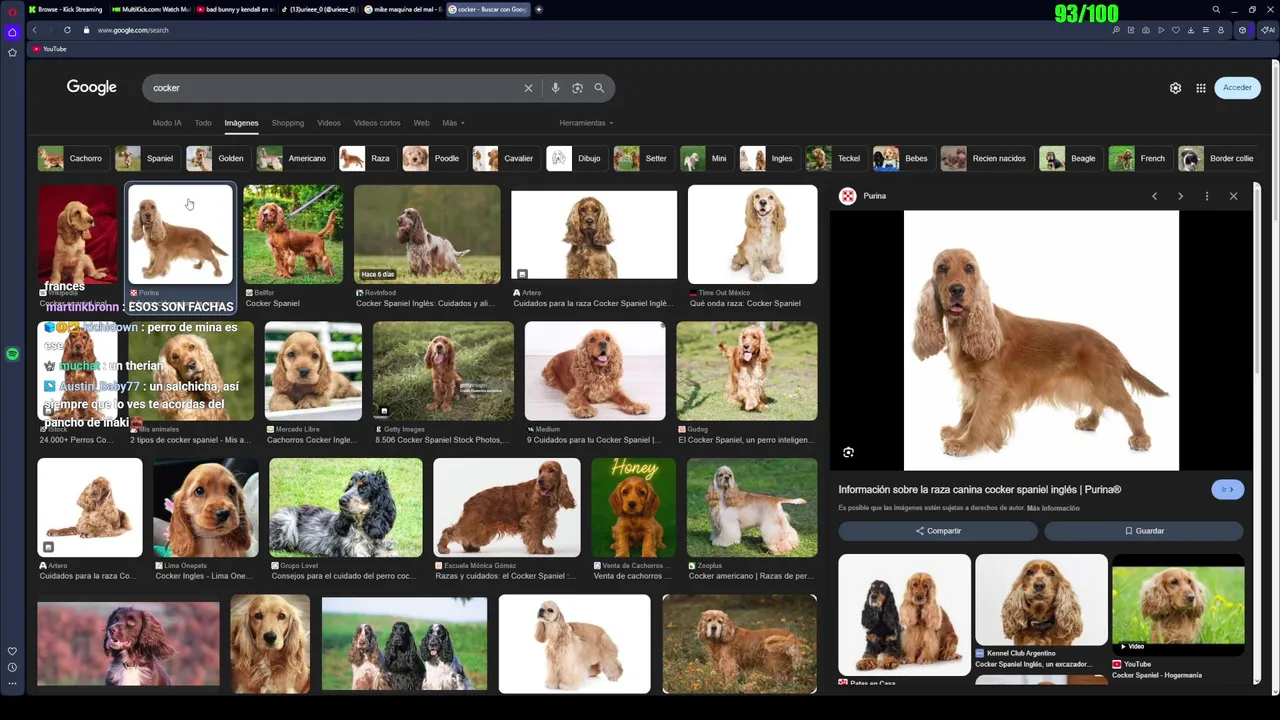
Task: Select the Poodle filter chip
Action: coord(432,158)
